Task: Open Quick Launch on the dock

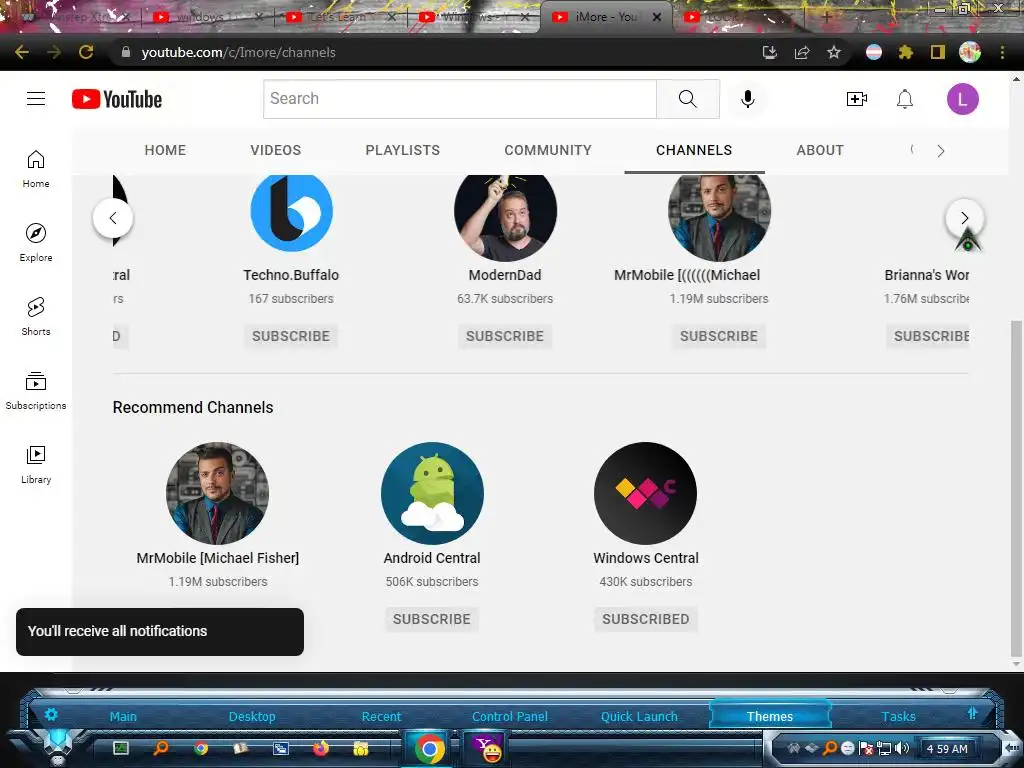Action: click(639, 716)
